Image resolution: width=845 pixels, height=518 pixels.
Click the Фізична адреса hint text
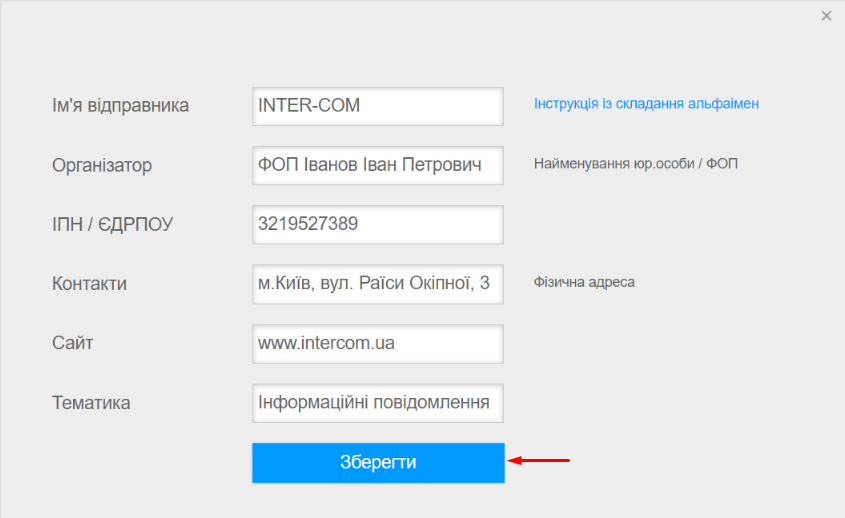(x=584, y=282)
